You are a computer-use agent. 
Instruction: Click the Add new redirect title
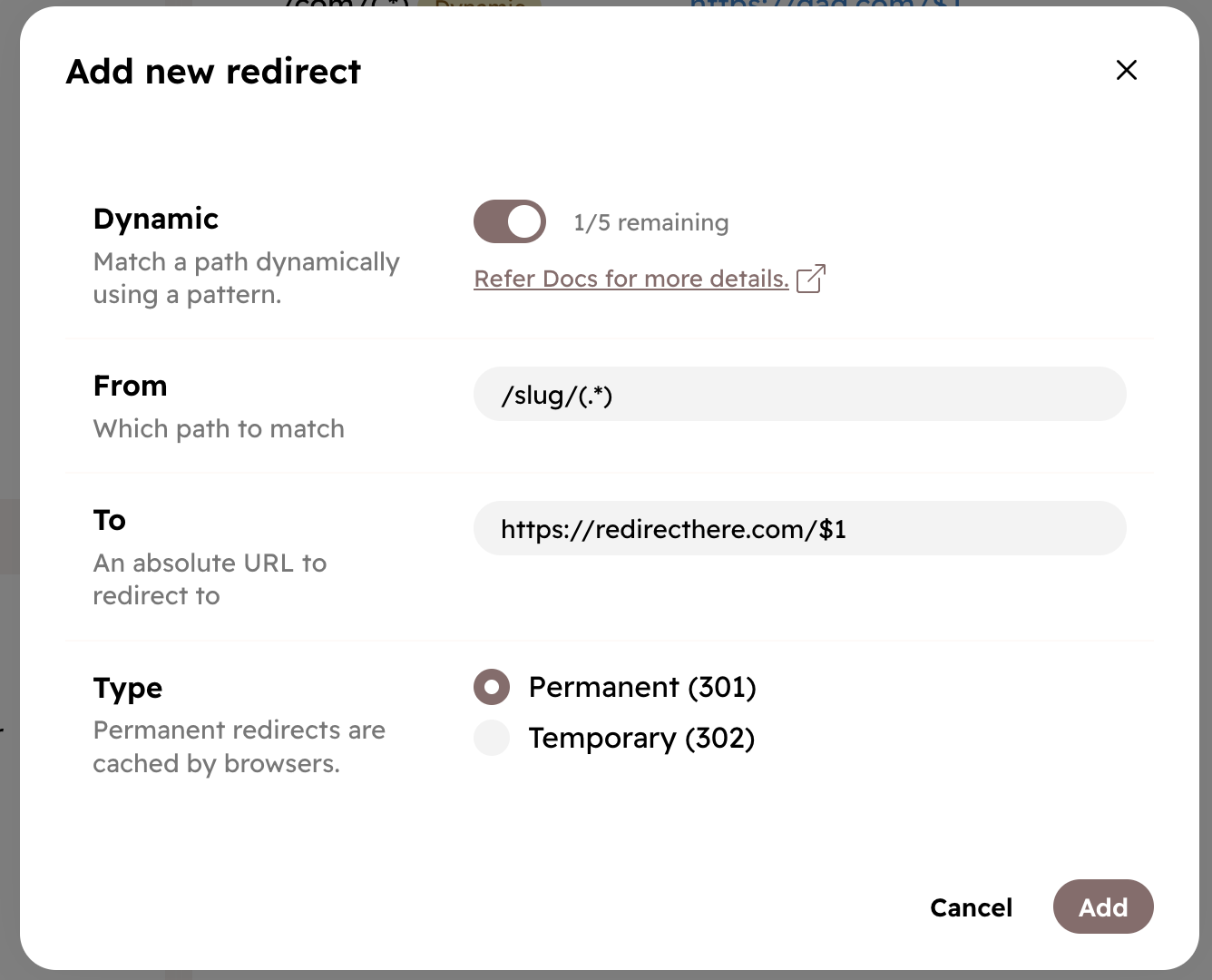pos(213,72)
